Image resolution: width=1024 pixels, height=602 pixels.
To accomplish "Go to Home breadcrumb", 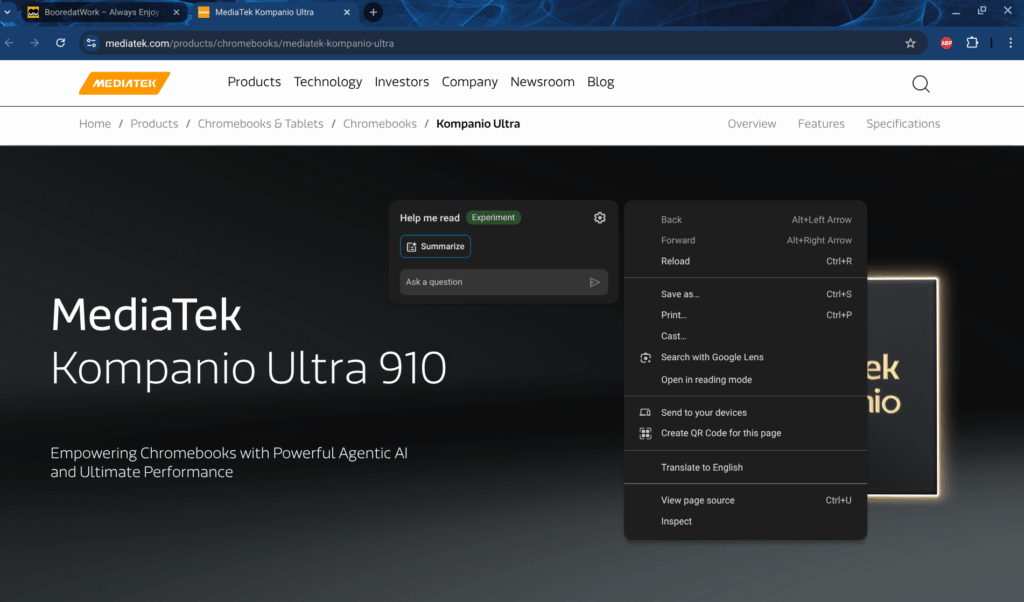I will (95, 123).
